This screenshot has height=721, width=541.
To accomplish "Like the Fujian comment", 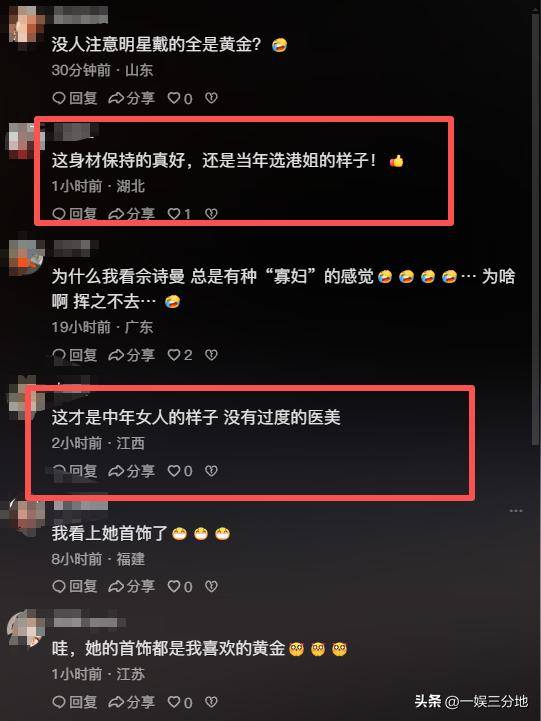I will point(180,586).
